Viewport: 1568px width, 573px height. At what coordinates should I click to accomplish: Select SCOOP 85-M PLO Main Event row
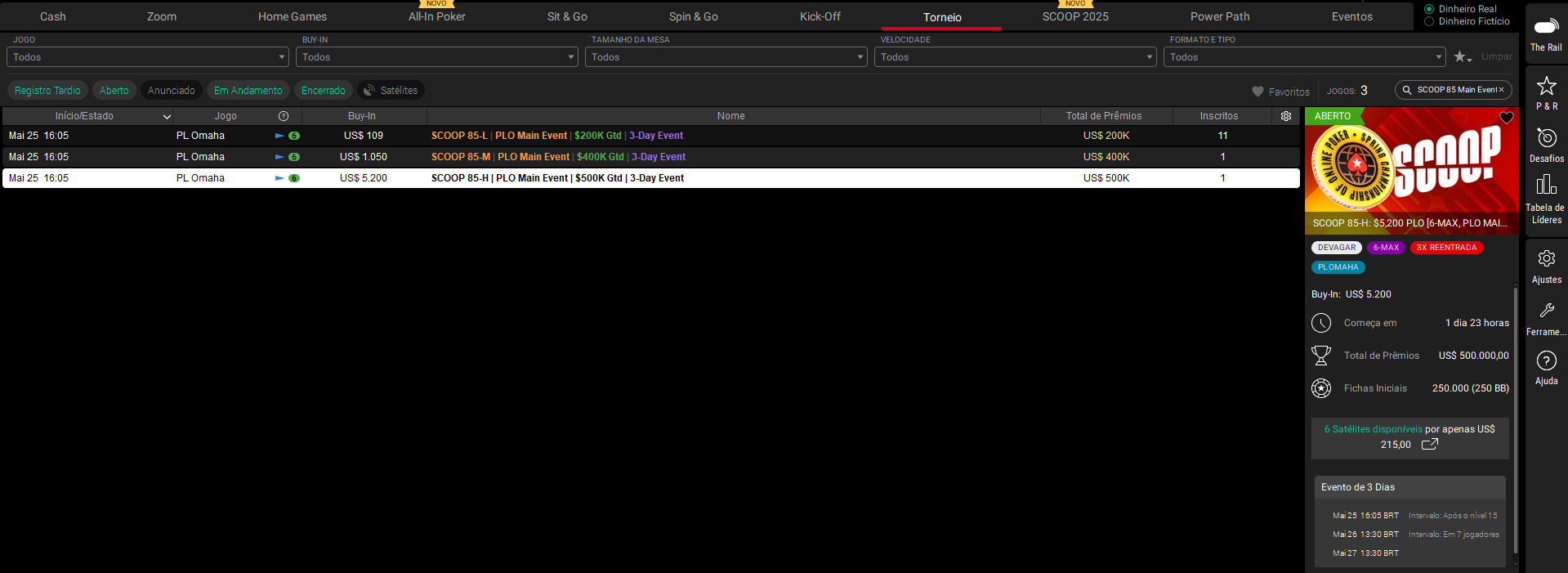coord(650,157)
